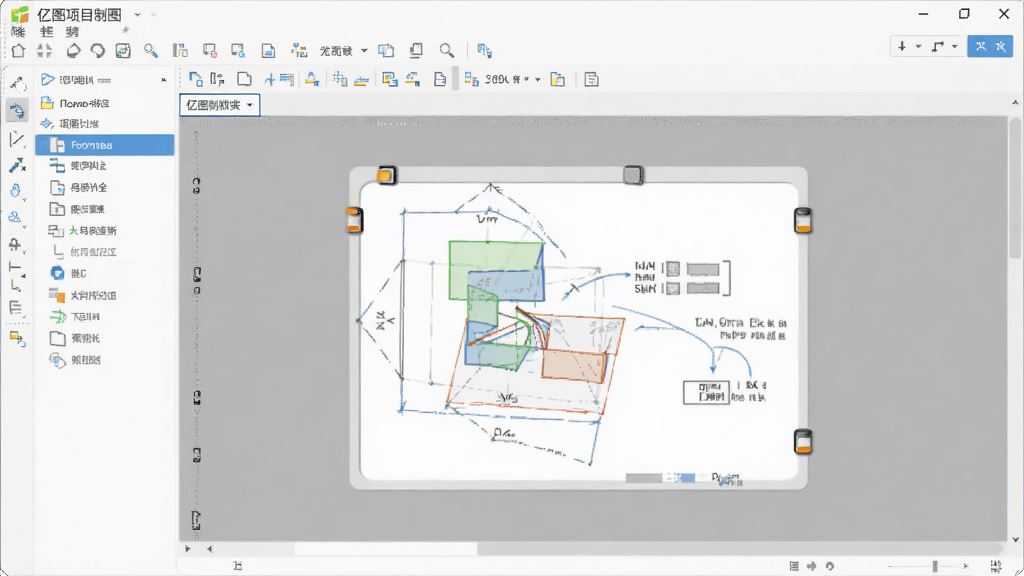Click the circular refresh icon in the status bar

829,566
